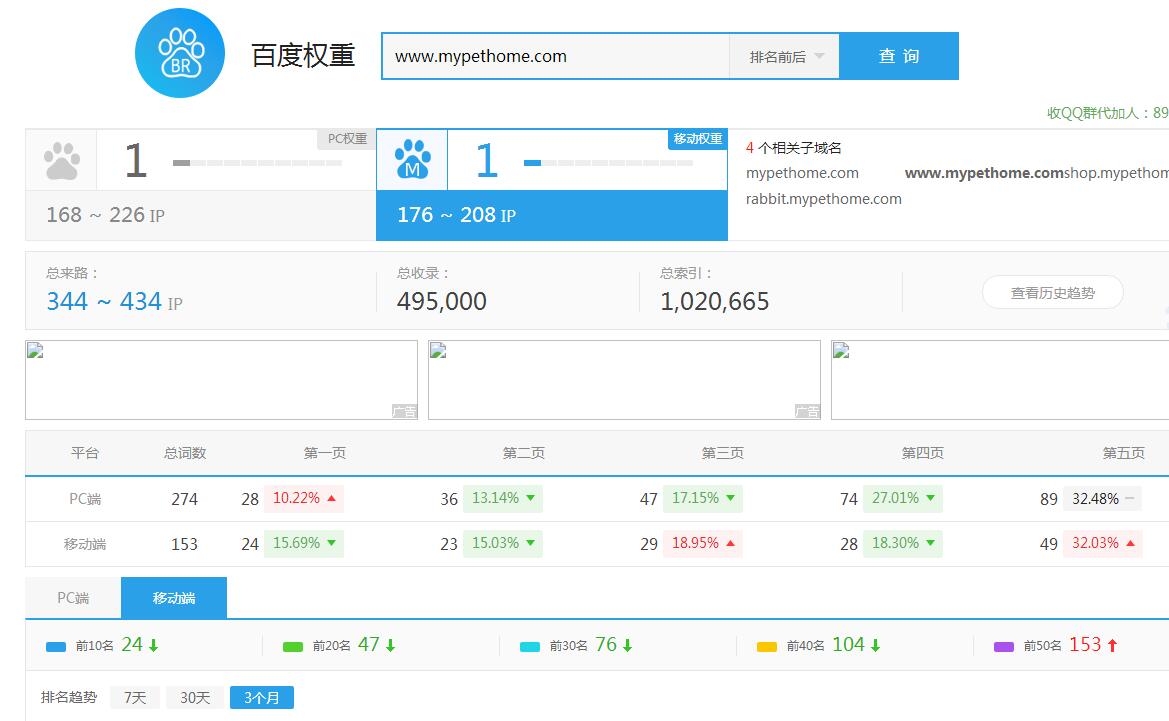Viewport: 1169px width, 721px height.
Task: Click the green down arrow beside 18.30%
Action: tap(930, 543)
